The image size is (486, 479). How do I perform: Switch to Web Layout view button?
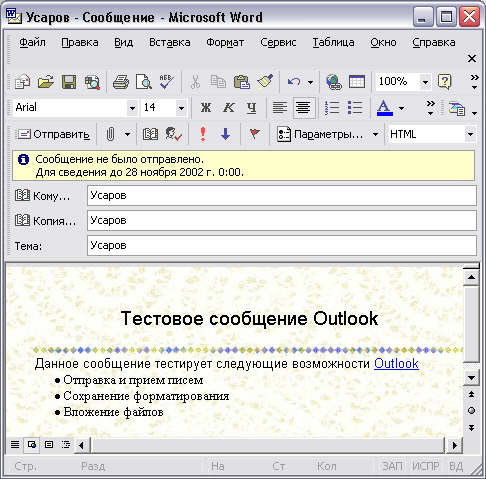pyautogui.click(x=32, y=445)
